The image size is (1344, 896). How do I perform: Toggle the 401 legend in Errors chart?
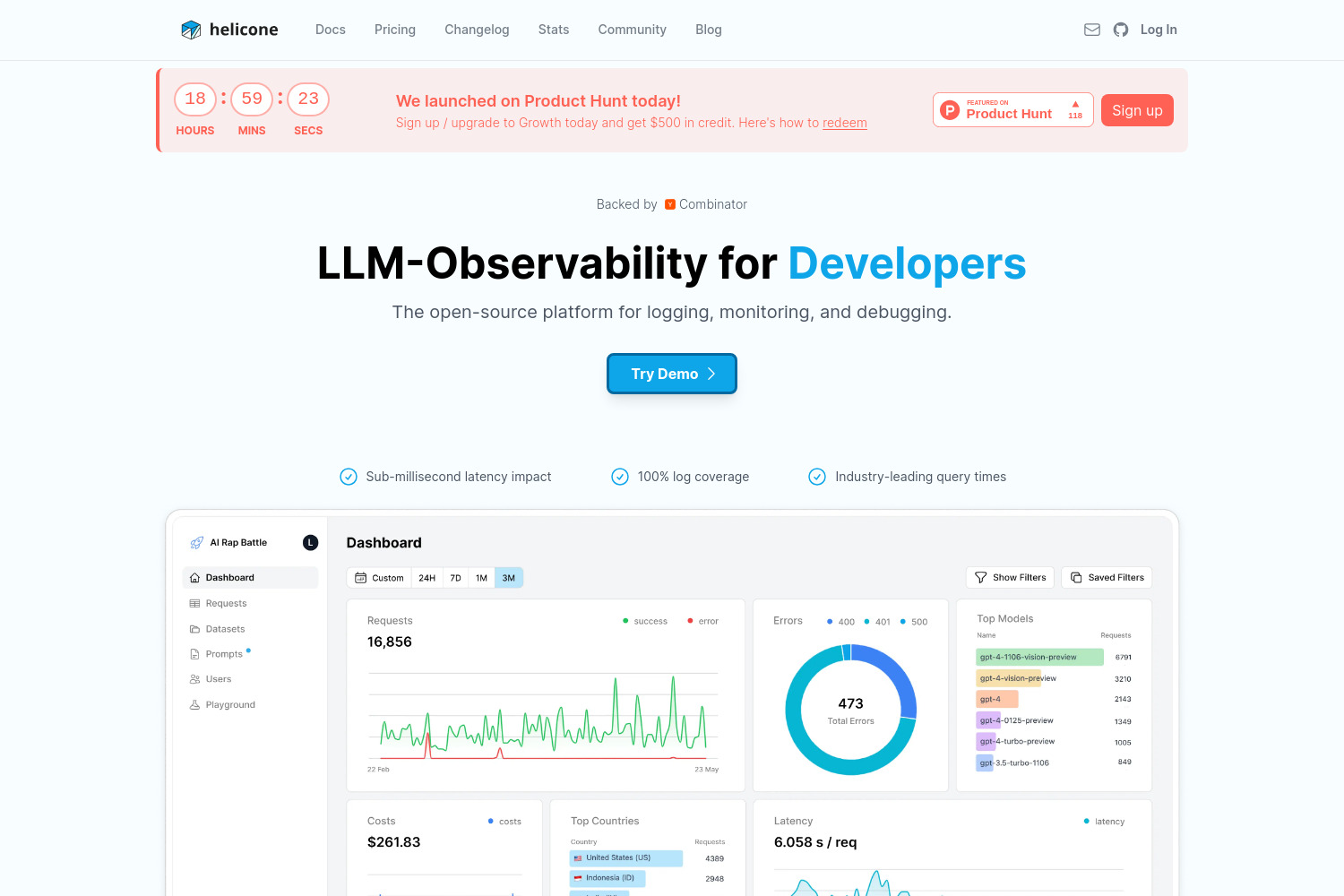click(x=877, y=622)
